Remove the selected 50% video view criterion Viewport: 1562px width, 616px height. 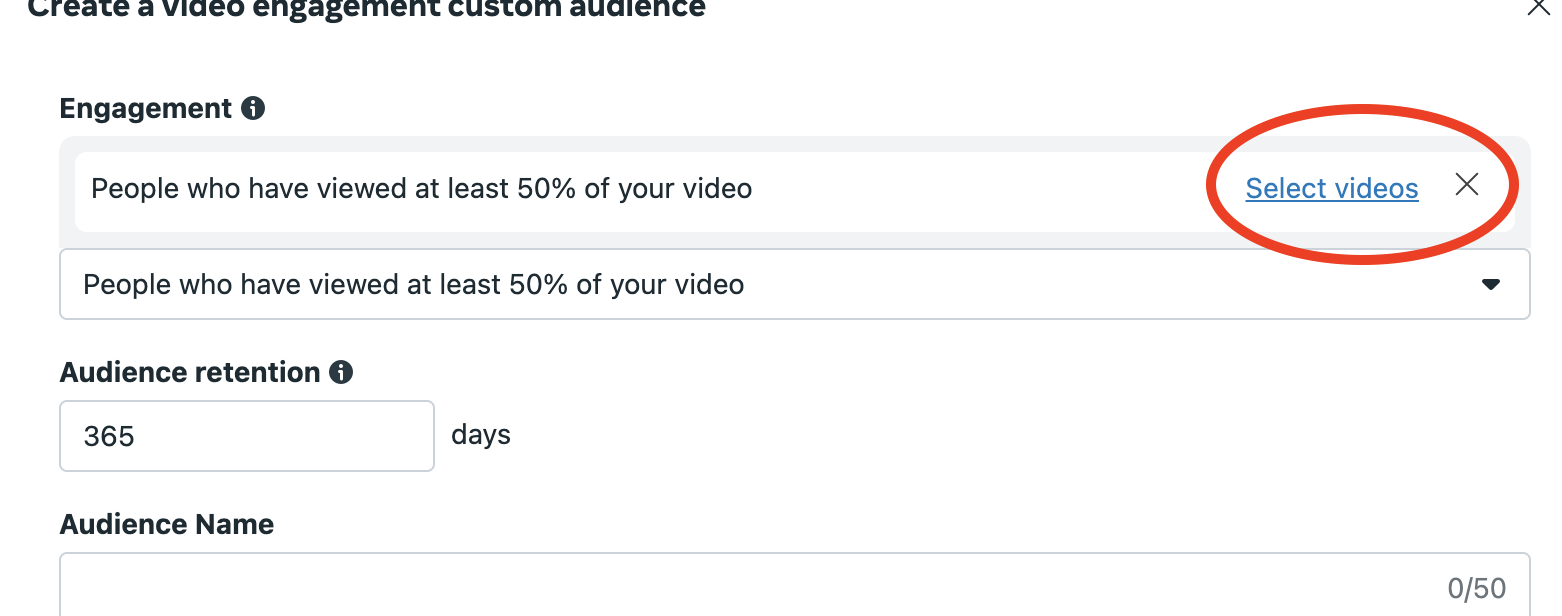(1466, 185)
